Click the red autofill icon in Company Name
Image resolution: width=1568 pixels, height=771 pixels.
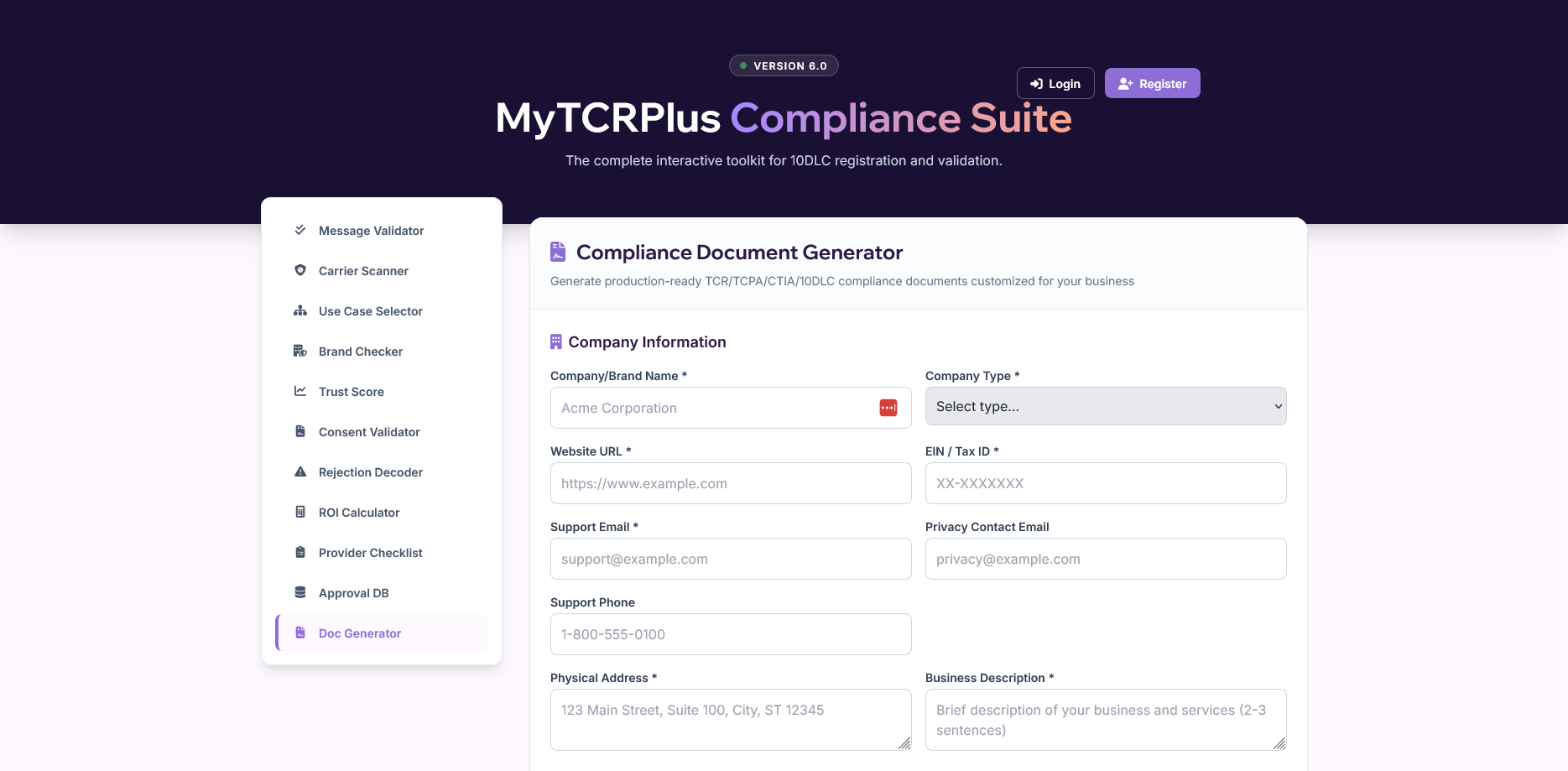(x=887, y=407)
